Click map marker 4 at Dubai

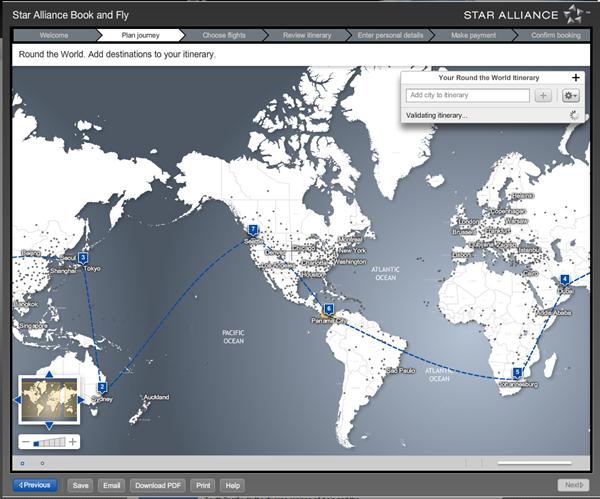click(x=564, y=280)
